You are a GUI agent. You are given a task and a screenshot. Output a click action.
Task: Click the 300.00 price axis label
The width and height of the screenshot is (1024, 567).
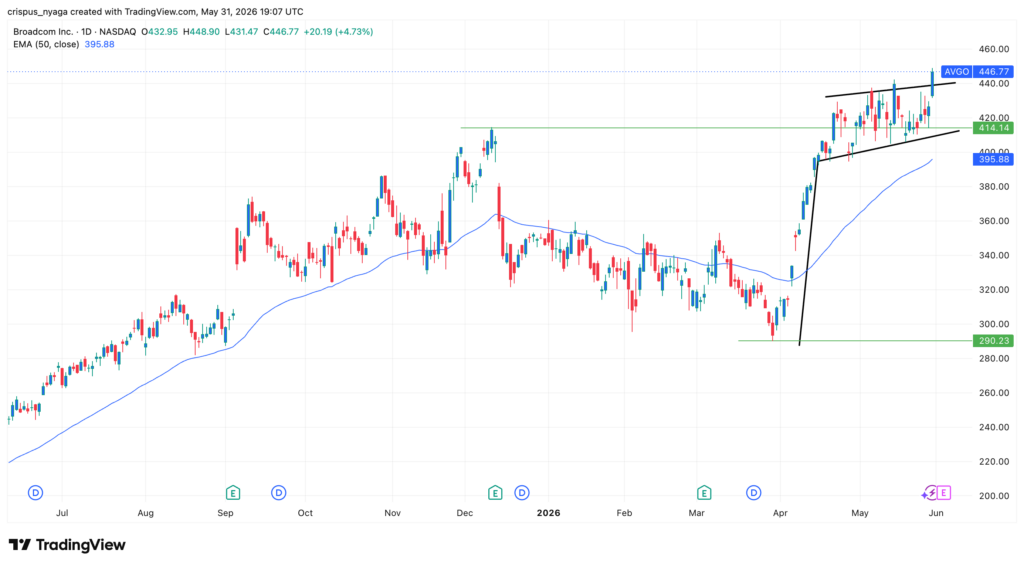[x=993, y=324]
